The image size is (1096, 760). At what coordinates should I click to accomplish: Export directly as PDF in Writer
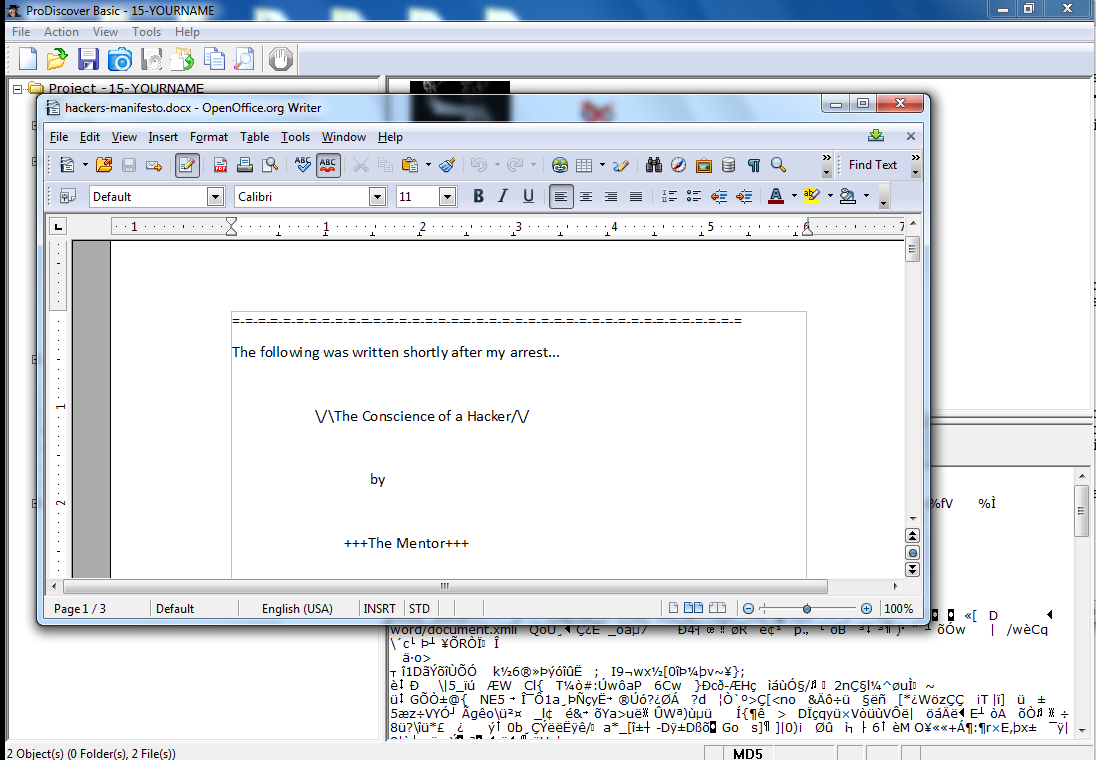coord(220,165)
